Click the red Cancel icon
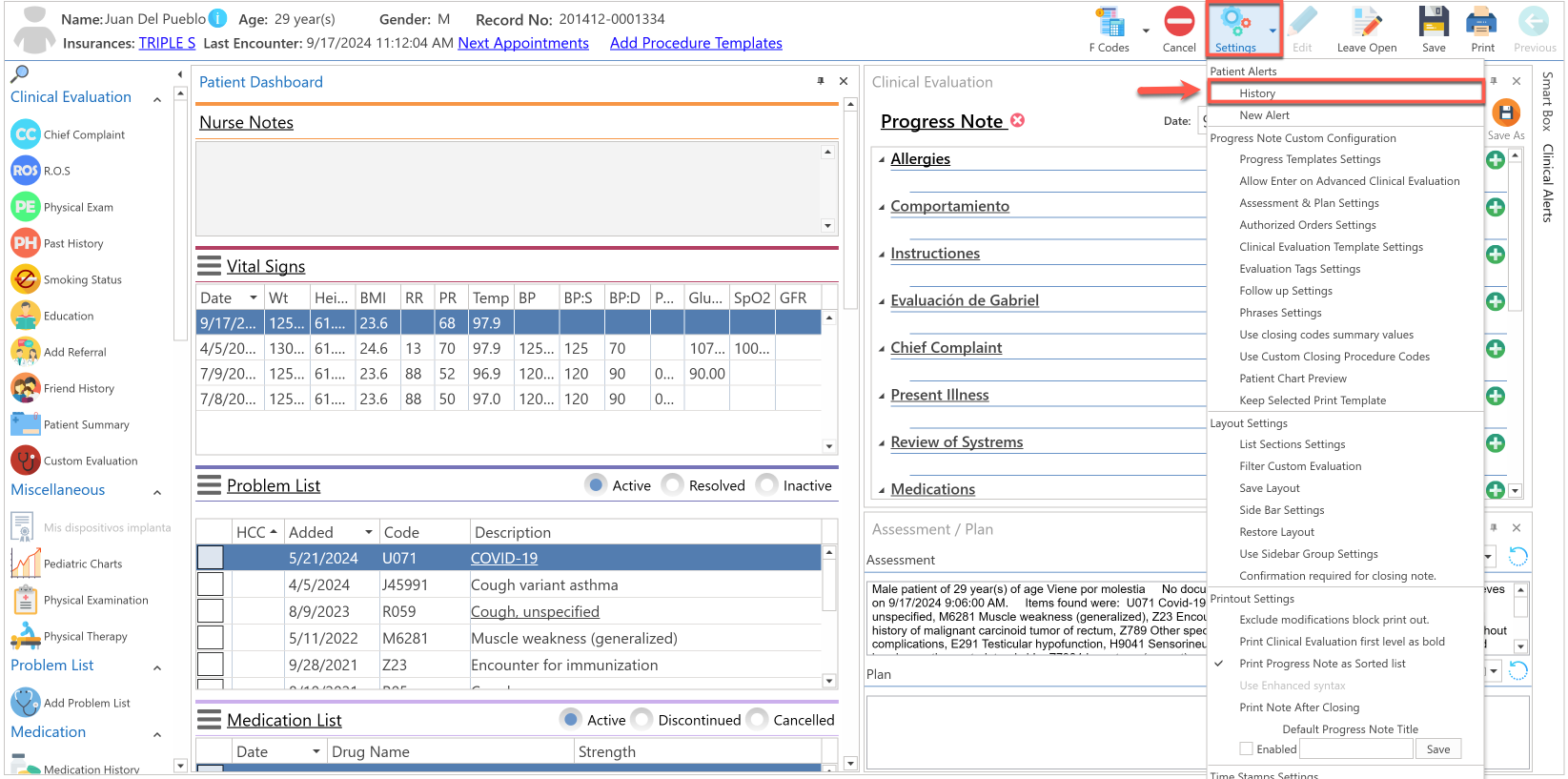1568x779 pixels. [x=1179, y=21]
